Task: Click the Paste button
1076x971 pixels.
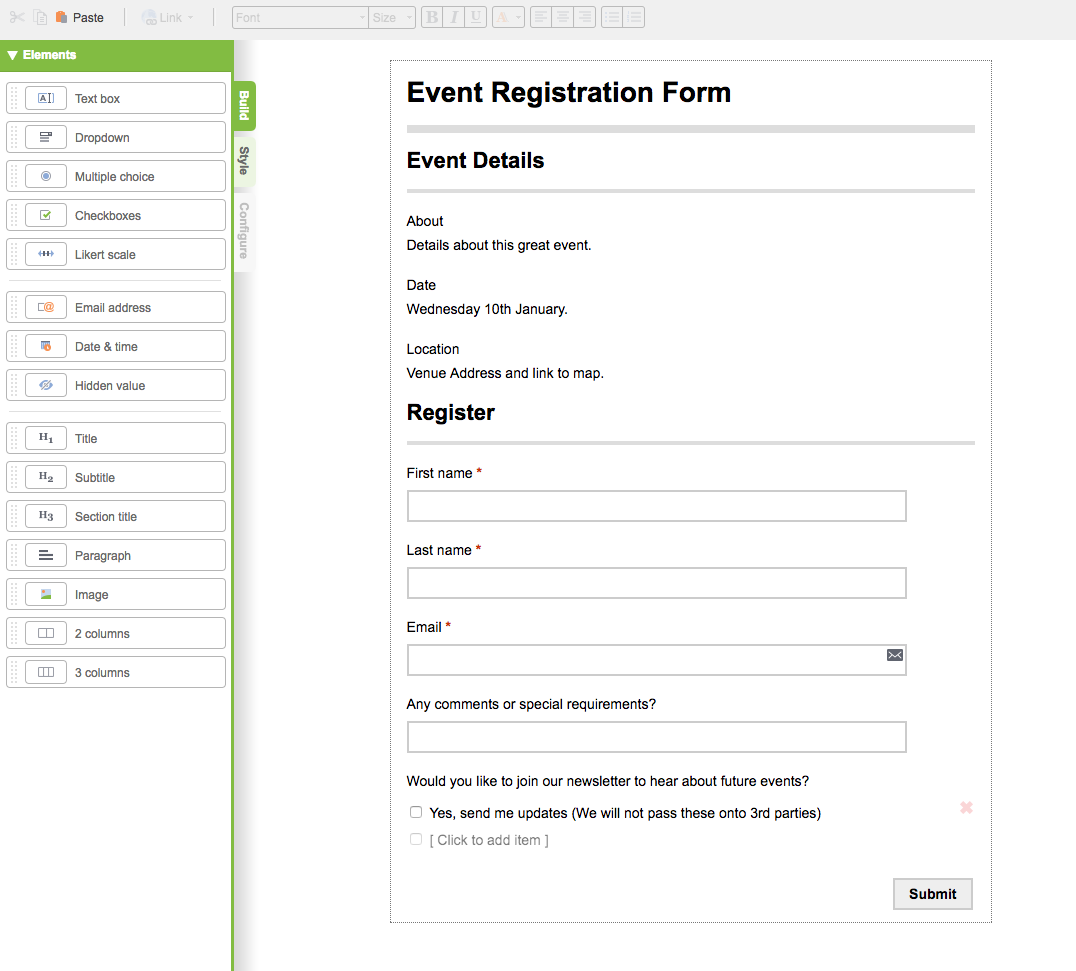Action: [80, 17]
